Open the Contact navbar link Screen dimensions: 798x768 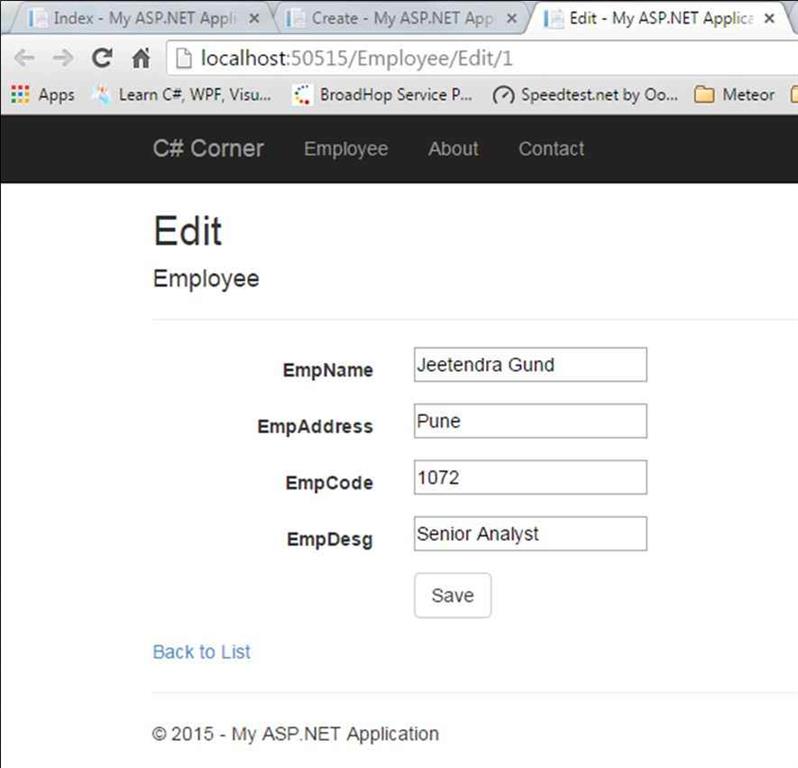[551, 149]
